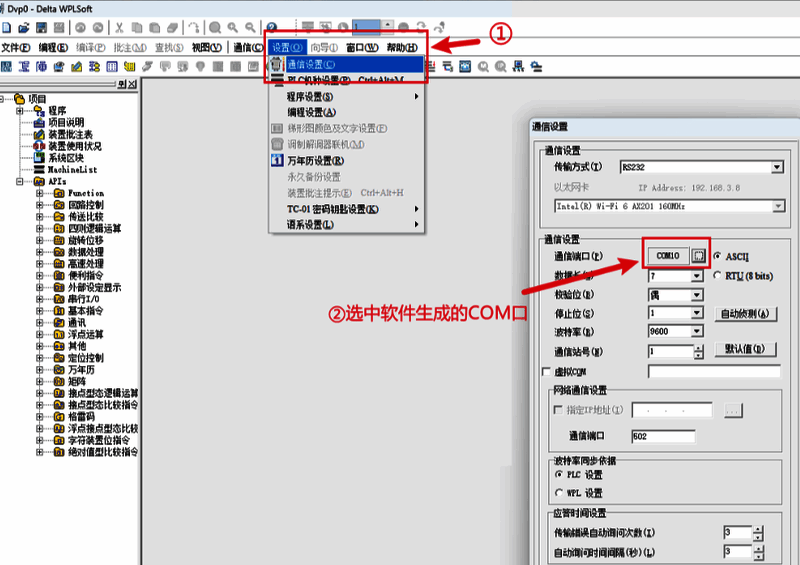Open a file using the folder icon
800x565 pixels.
(x=23, y=28)
